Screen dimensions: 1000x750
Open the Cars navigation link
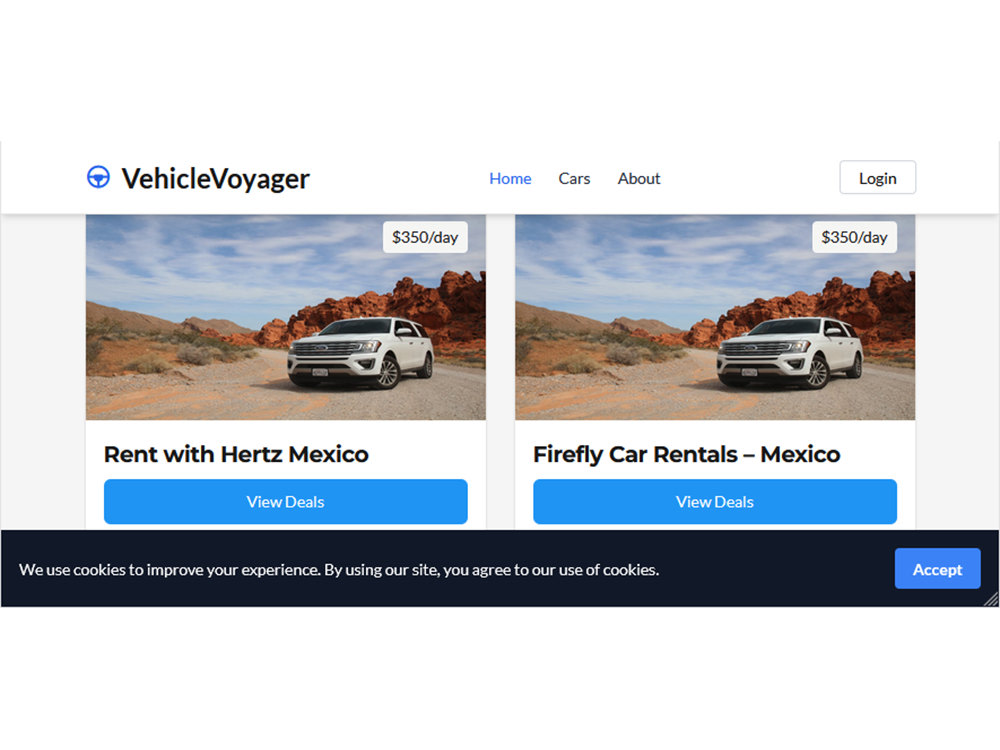pos(574,179)
